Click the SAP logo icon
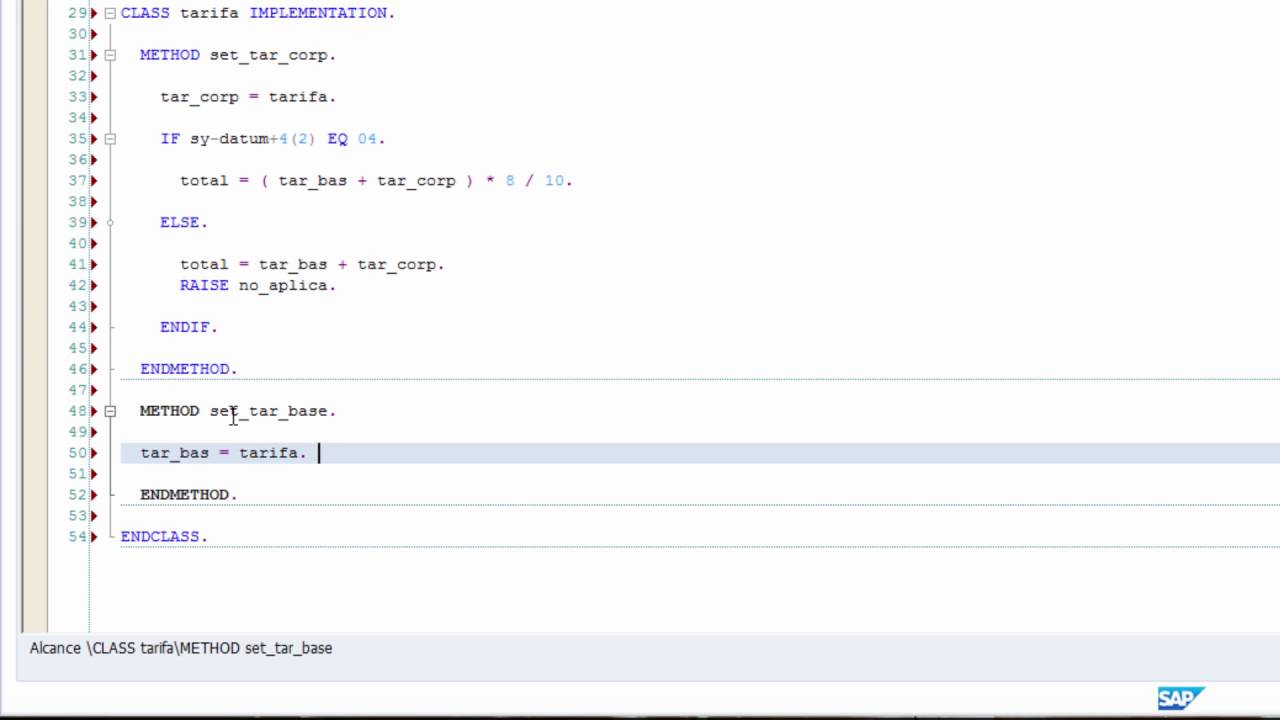The height and width of the screenshot is (720, 1280). (x=1181, y=698)
